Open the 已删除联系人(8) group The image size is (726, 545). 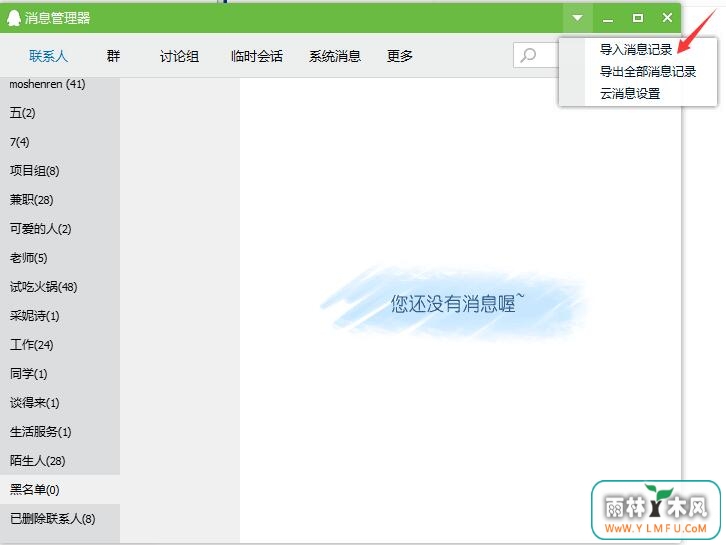click(x=60, y=519)
